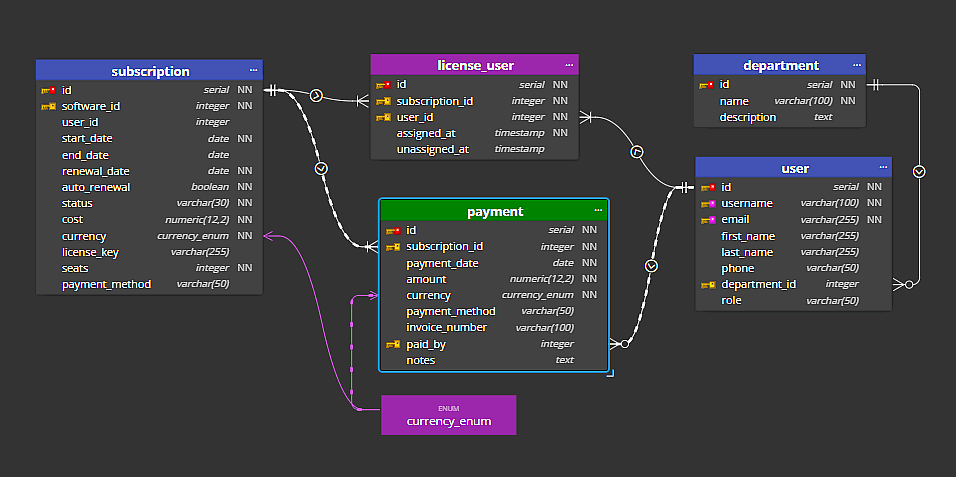Image resolution: width=956 pixels, height=477 pixels.
Task: Click the key icon of license_user subscription_id
Action: pyautogui.click(x=383, y=101)
